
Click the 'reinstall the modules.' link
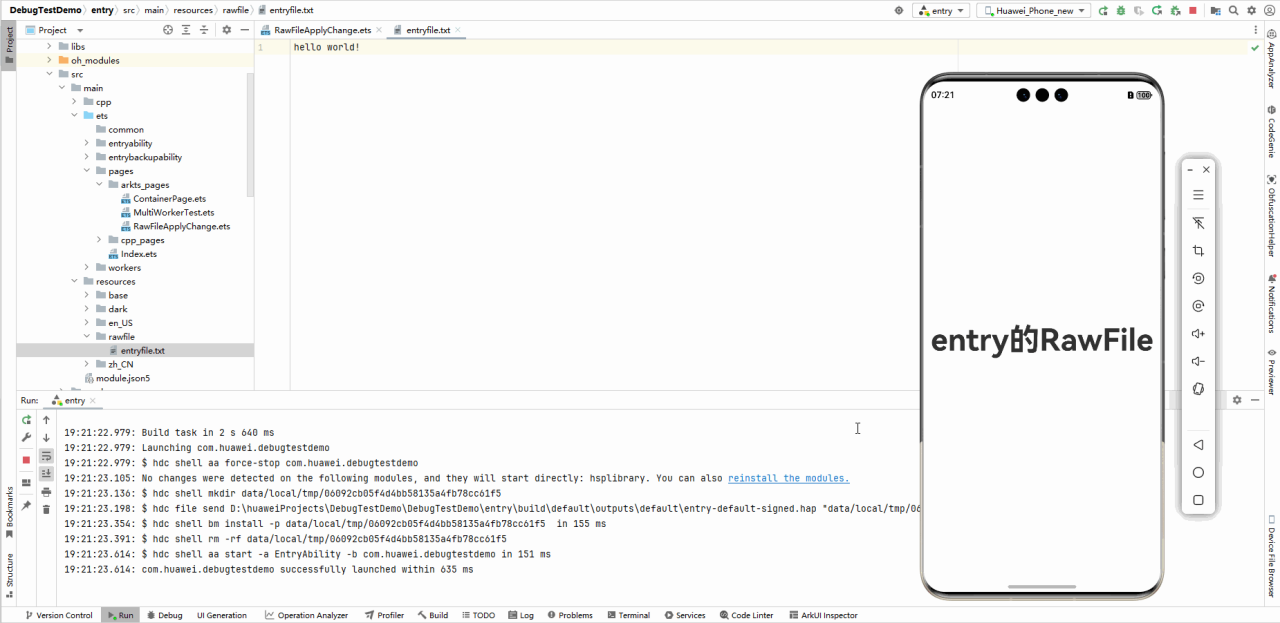click(x=788, y=478)
